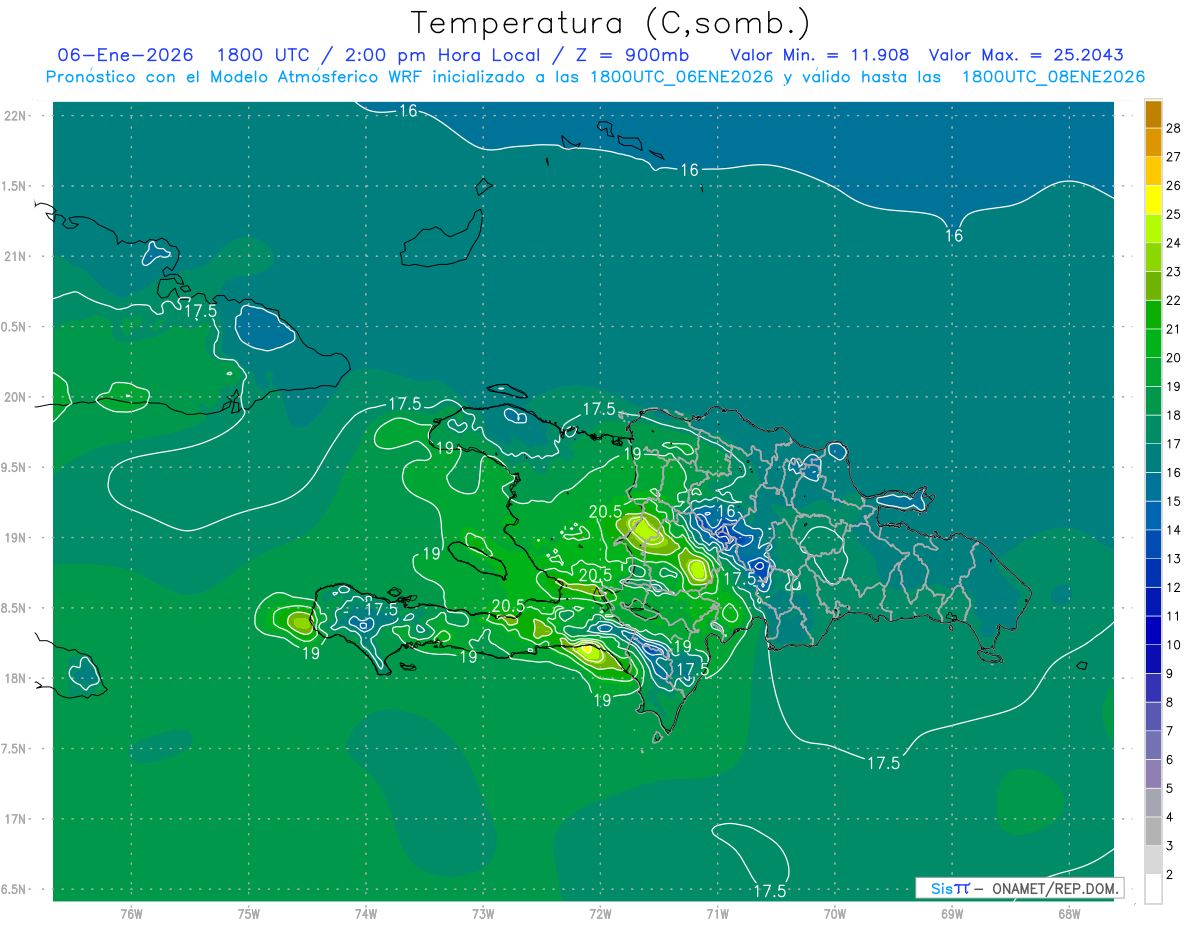The width and height of the screenshot is (1200, 927).
Task: Click the 16 contour label near 69W
Action: [x=953, y=236]
